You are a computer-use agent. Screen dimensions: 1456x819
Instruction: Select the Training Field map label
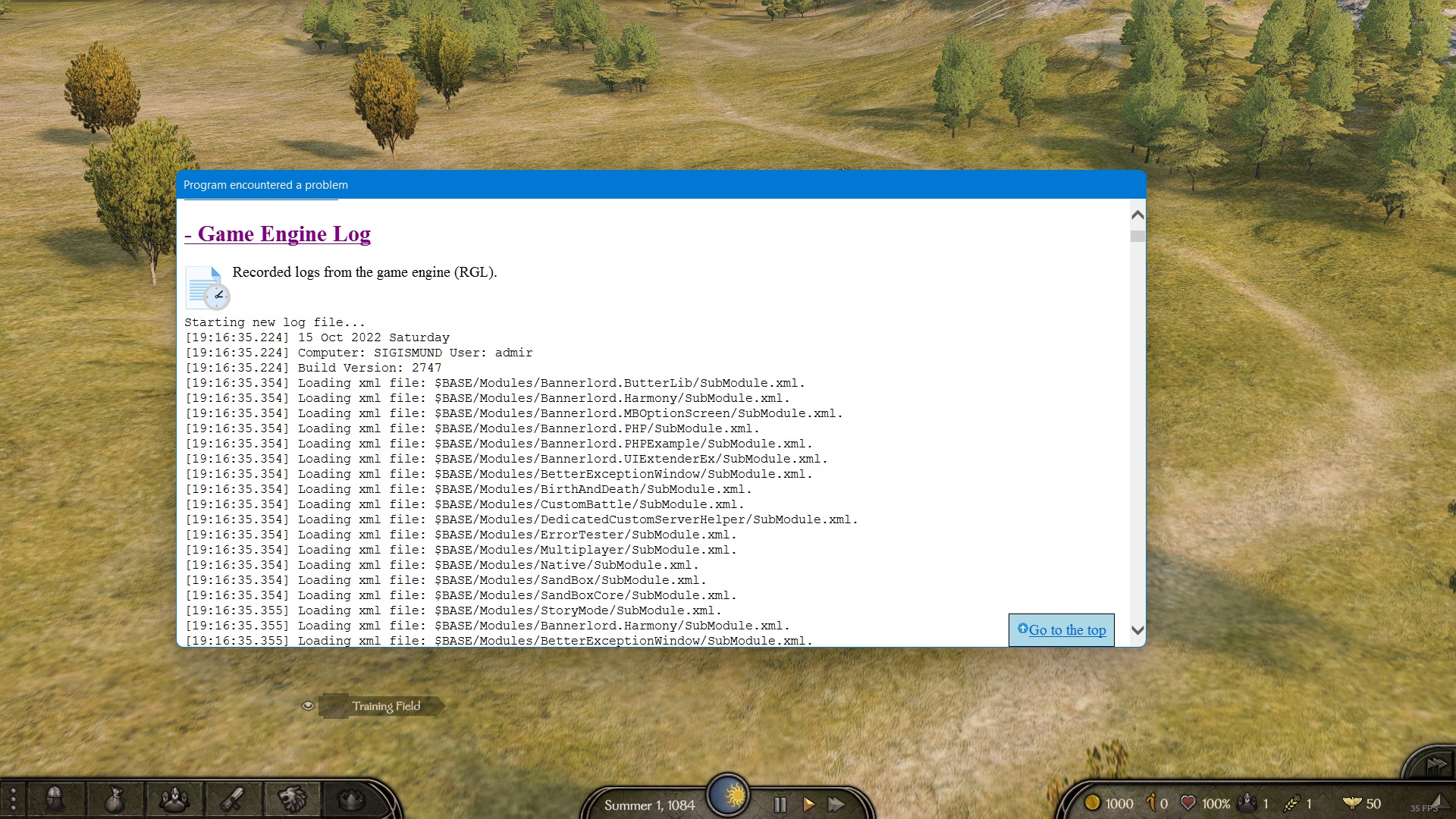(x=385, y=706)
